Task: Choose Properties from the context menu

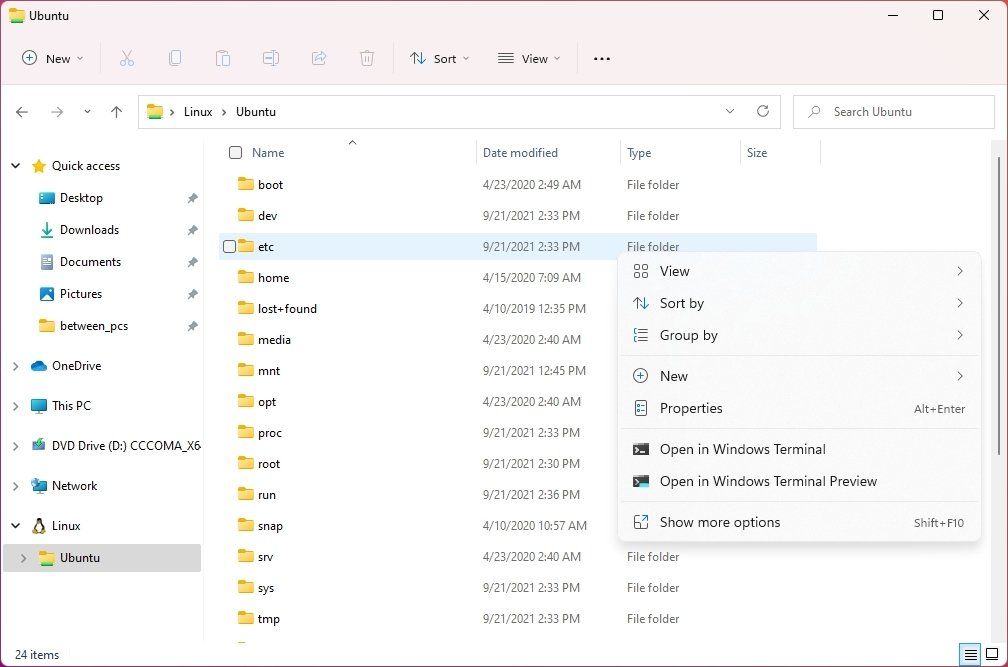Action: 691,408
